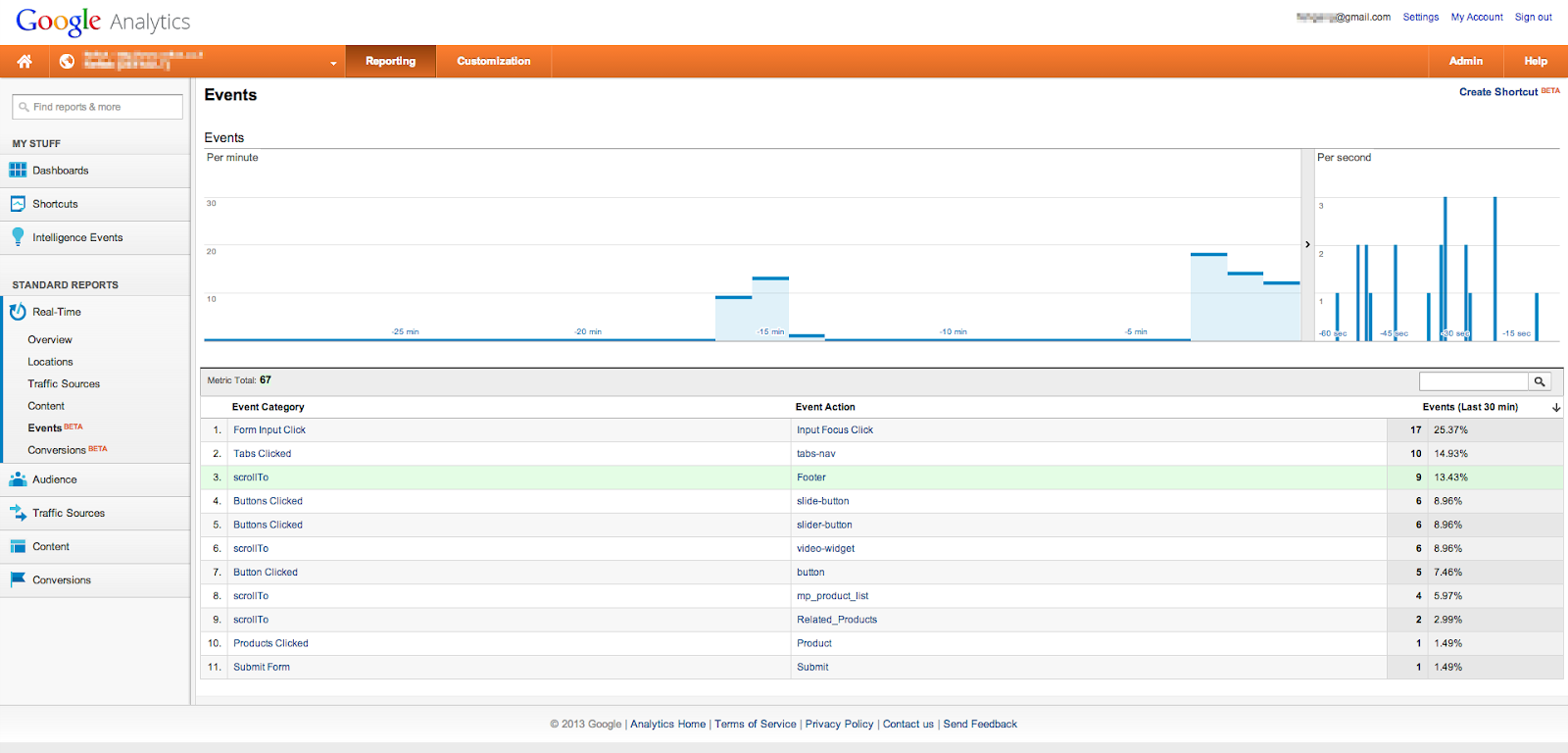1568x753 pixels.
Task: Open Traffic Sources under Real-Time
Action: (x=64, y=384)
